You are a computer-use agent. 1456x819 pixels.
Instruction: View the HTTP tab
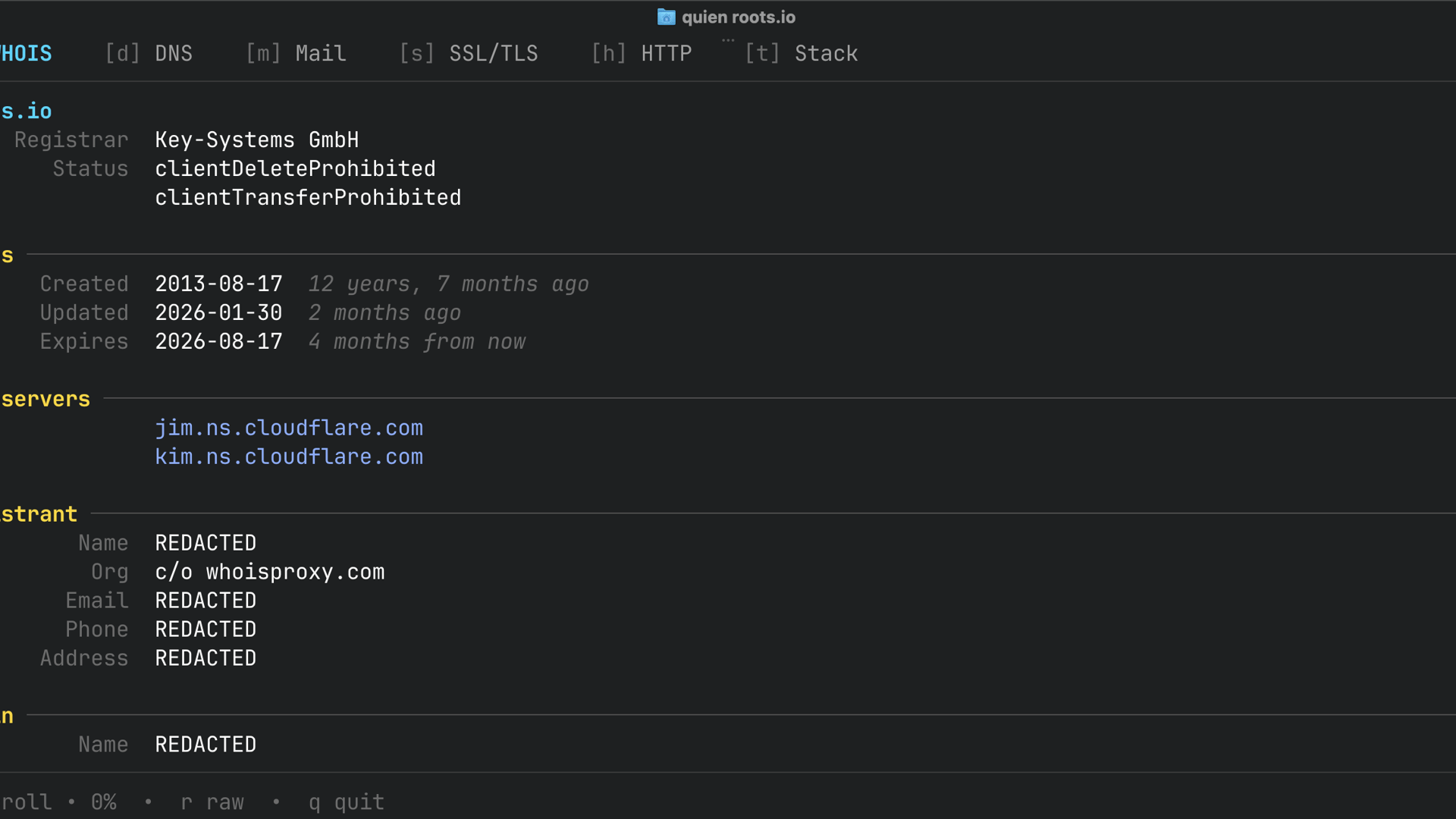click(641, 53)
